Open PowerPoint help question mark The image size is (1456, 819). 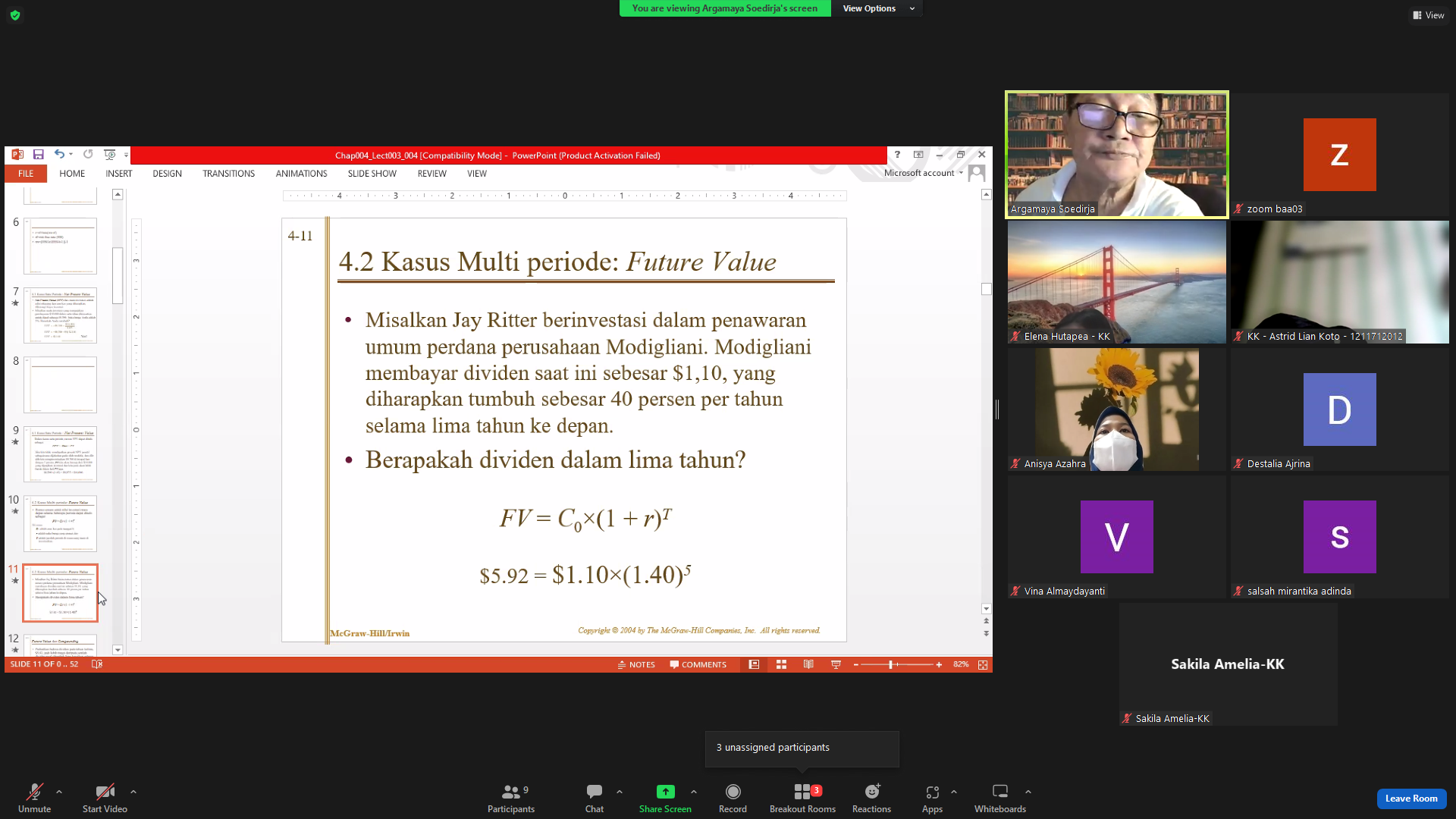(897, 155)
